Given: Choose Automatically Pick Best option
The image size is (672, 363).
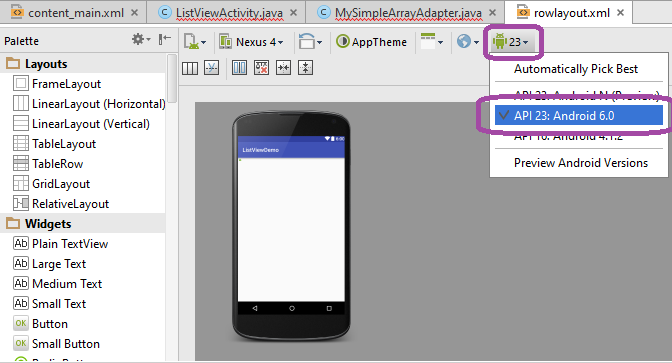Looking at the screenshot, I should point(576,69).
